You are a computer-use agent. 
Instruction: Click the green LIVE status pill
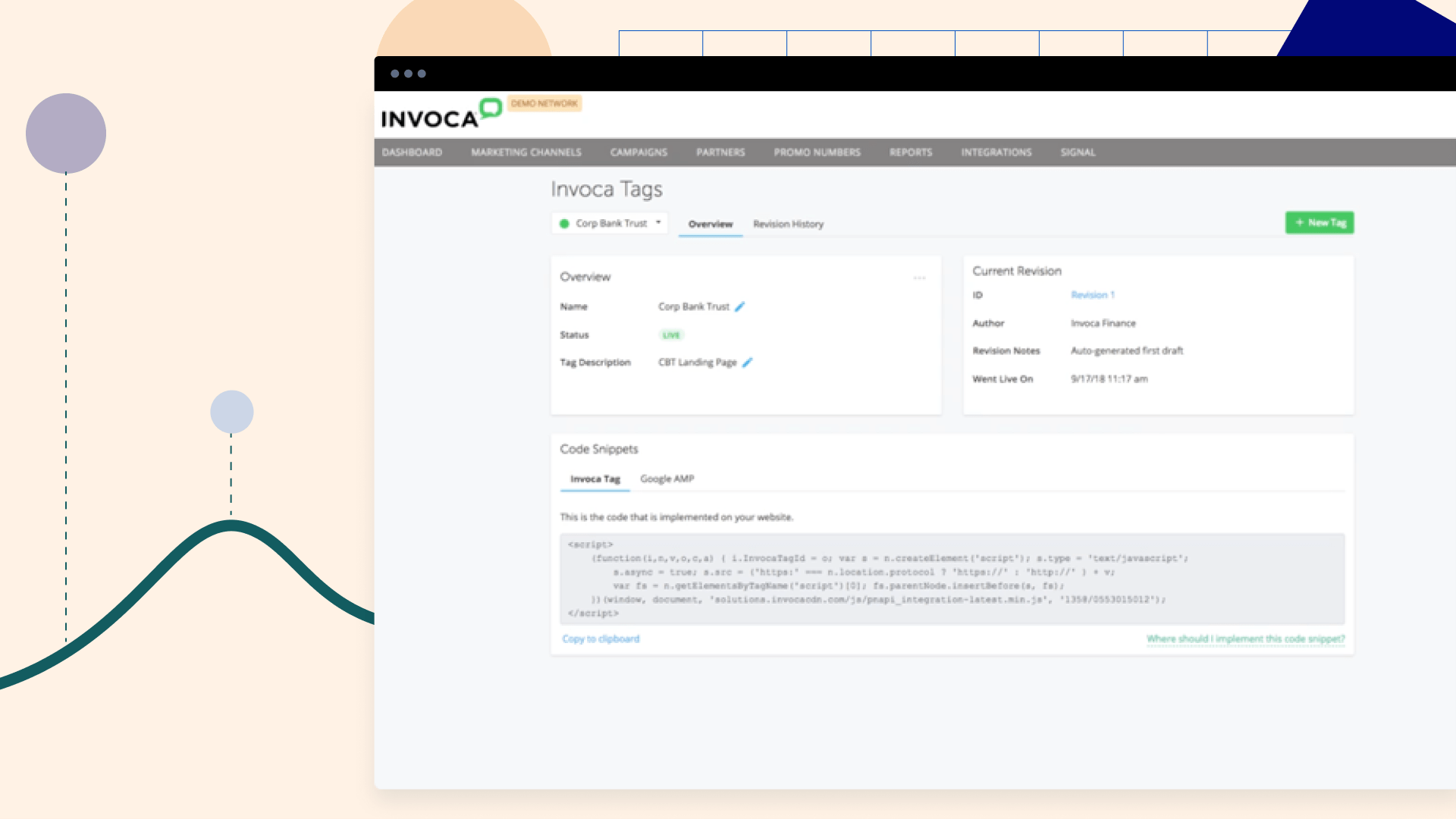point(671,334)
